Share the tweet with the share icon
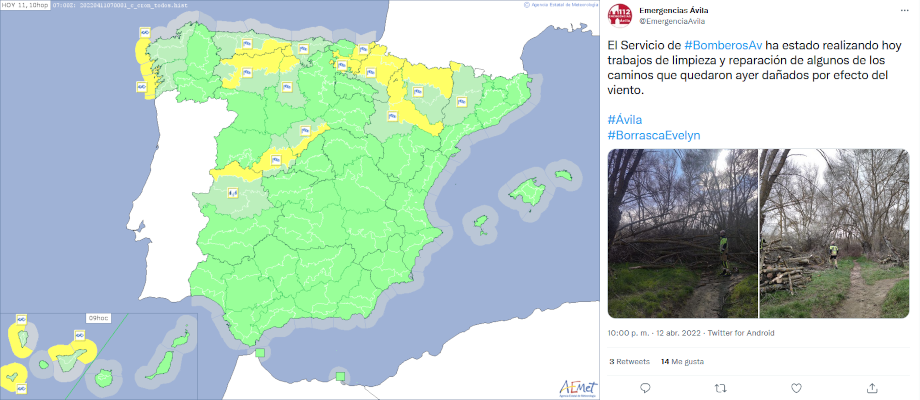Image resolution: width=920 pixels, height=400 pixels. pyautogui.click(x=872, y=388)
